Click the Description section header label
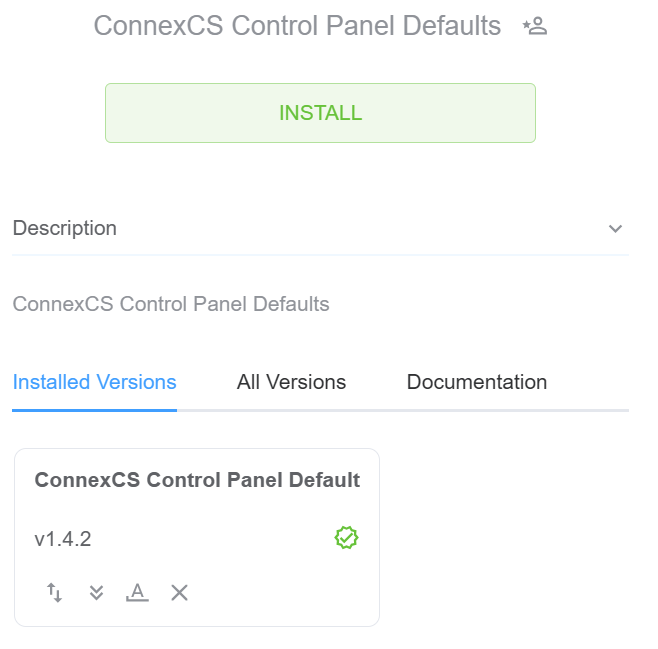The height and width of the screenshot is (649, 658). click(65, 229)
